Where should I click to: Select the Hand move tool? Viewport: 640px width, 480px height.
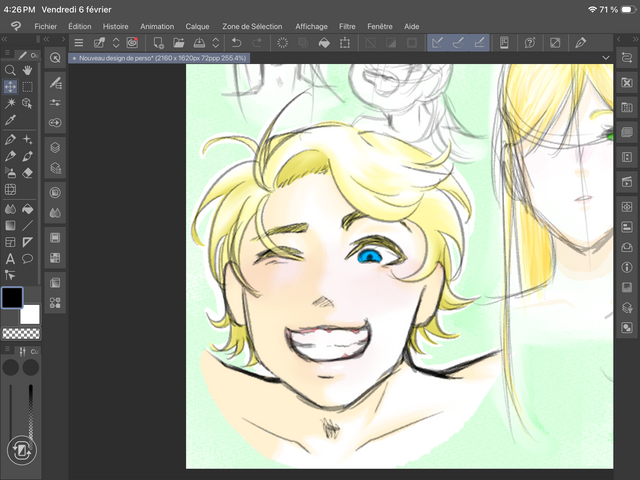[27, 70]
